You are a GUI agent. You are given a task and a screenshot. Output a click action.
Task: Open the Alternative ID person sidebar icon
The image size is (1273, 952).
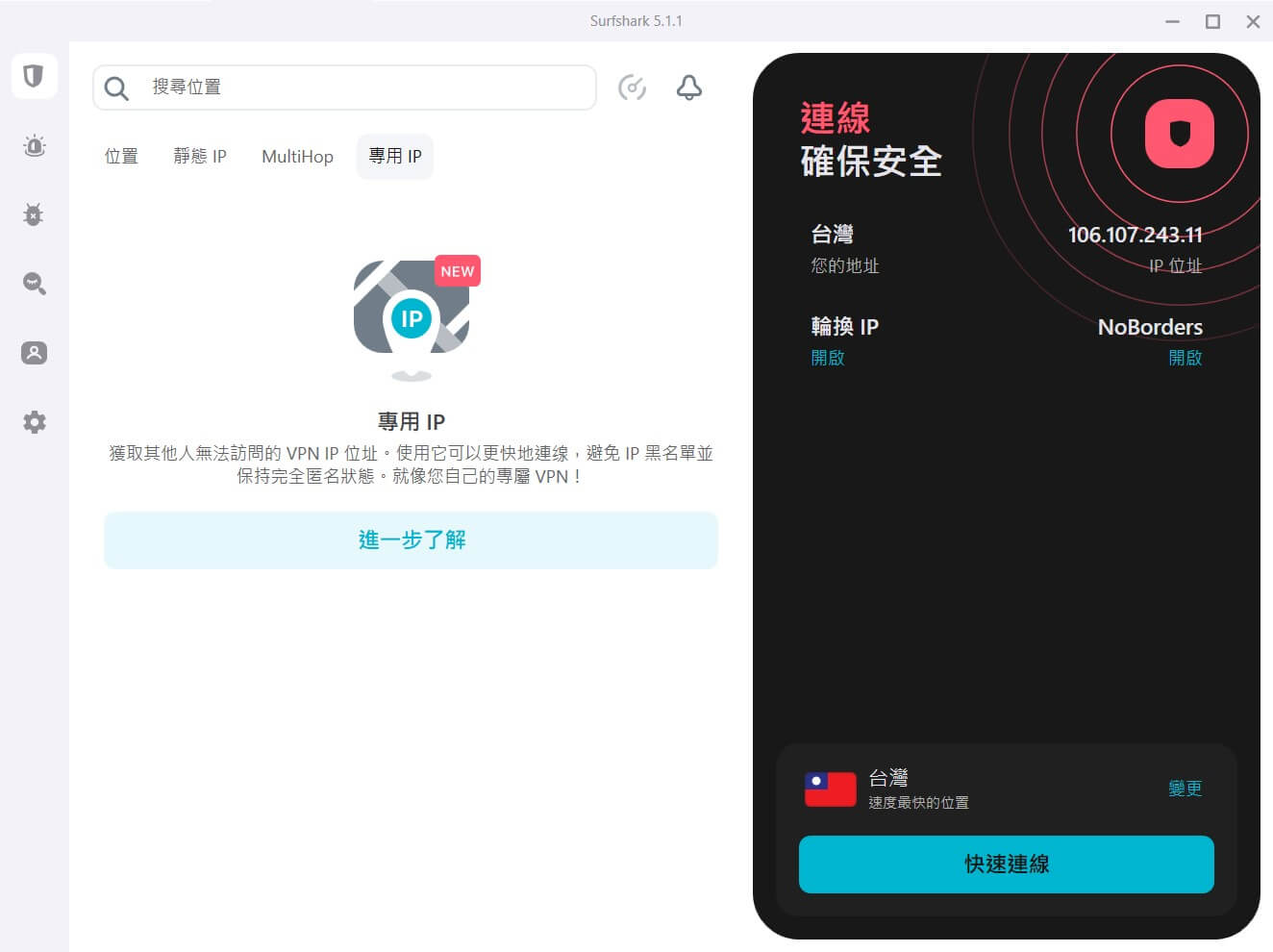35,353
